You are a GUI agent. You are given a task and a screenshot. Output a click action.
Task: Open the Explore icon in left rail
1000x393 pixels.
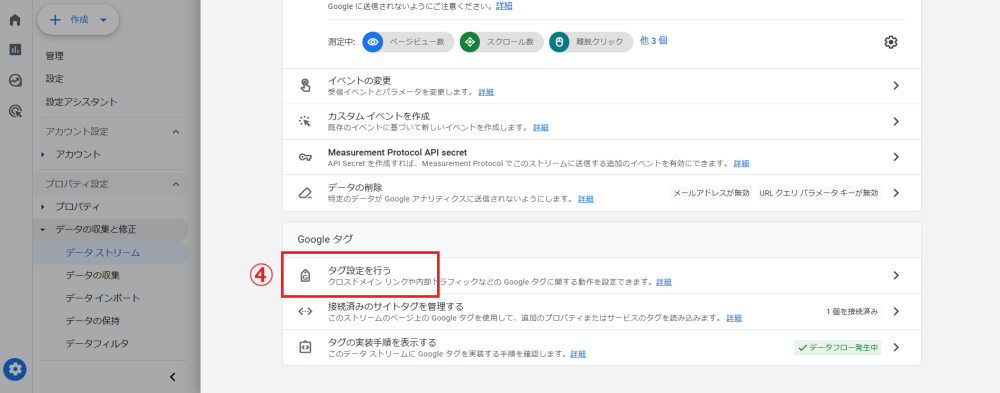click(15, 80)
